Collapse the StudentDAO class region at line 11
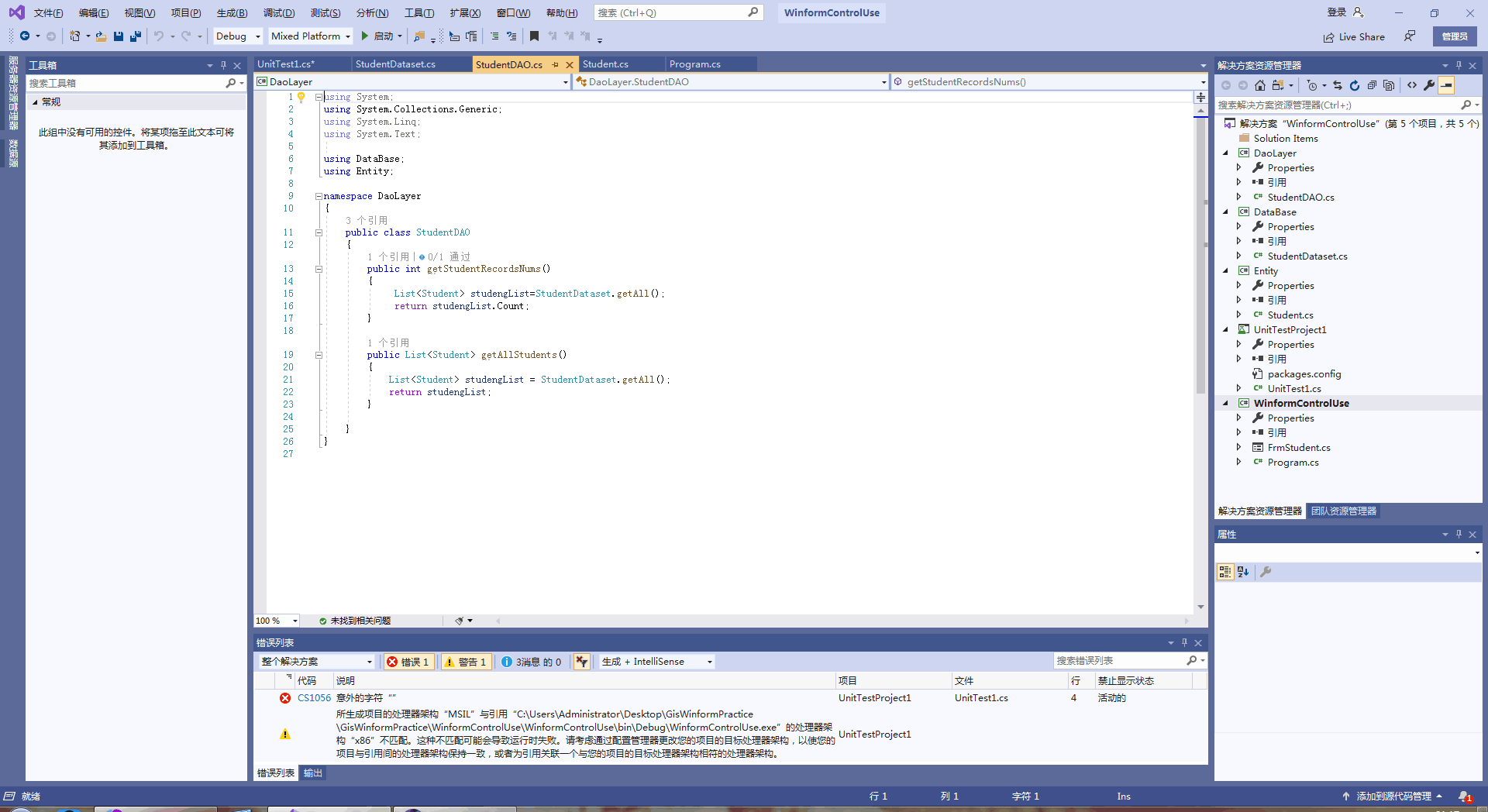This screenshot has width=1488, height=812. pos(319,232)
